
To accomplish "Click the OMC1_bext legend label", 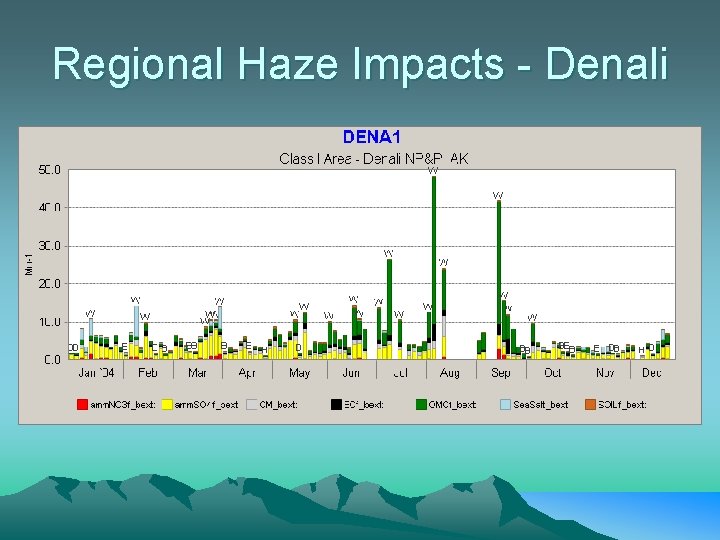I will coord(452,405).
